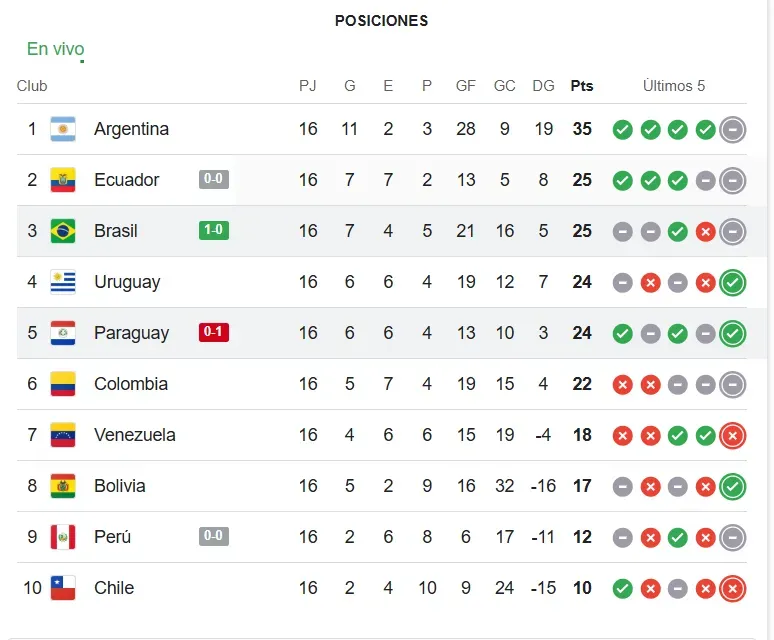Viewport: 774px width, 640px height.
Task: Click the Ecuador flag icon
Action: coord(63,180)
